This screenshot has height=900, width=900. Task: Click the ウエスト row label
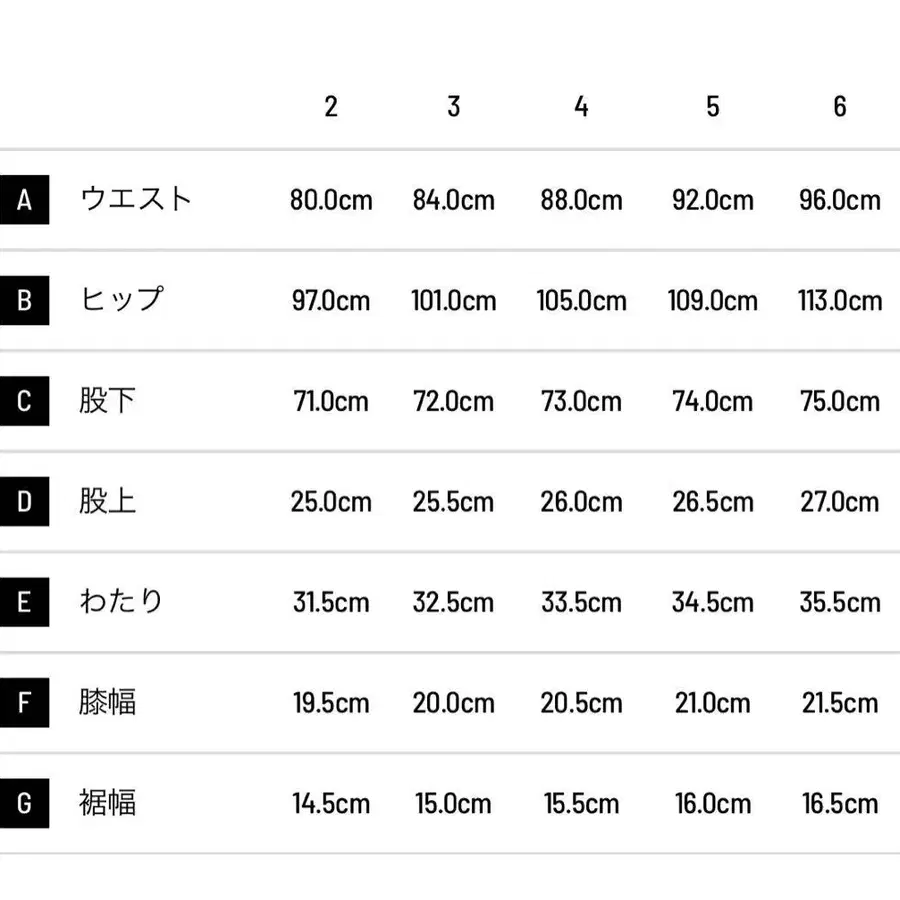pos(136,199)
